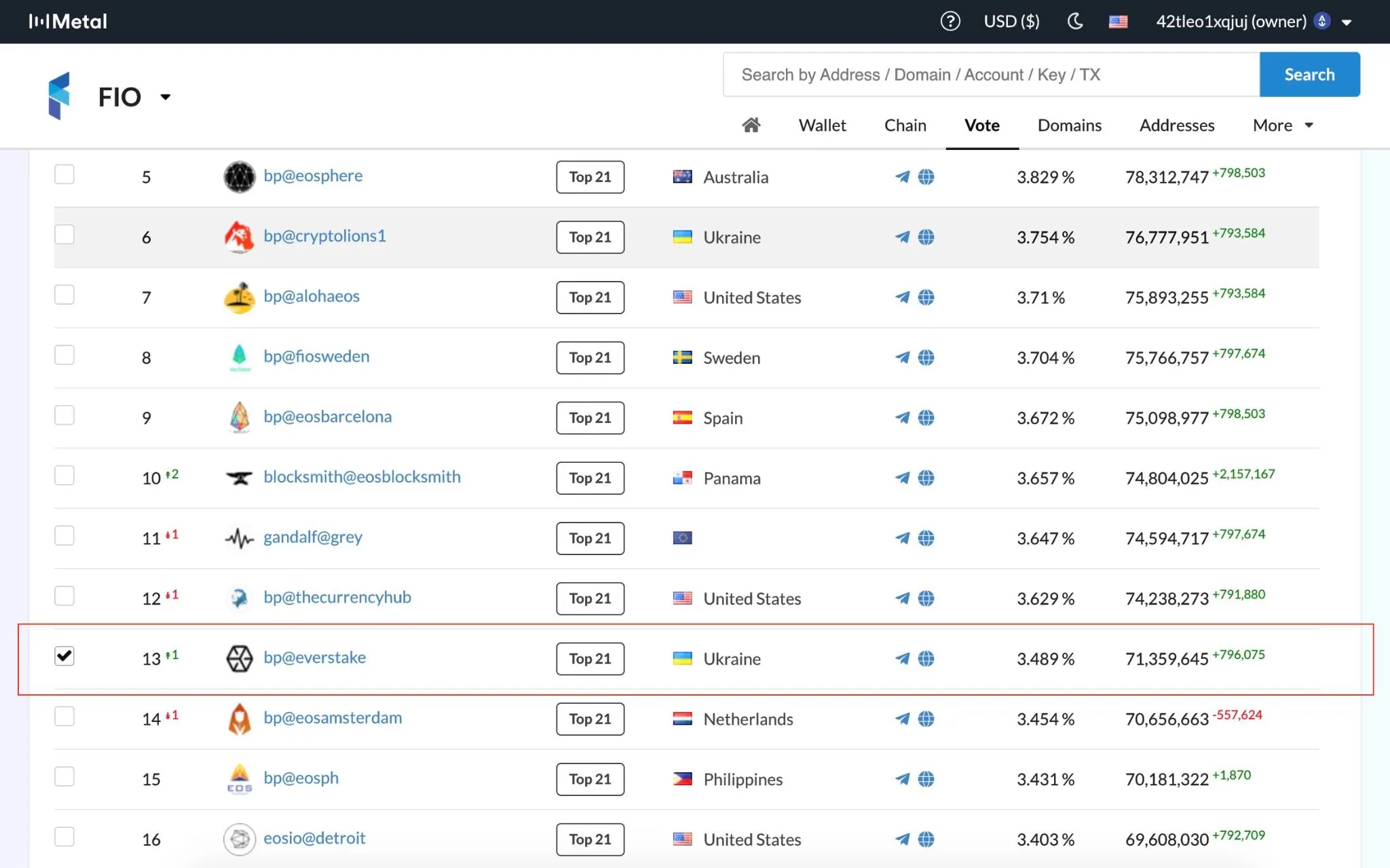Open Telegram link for bp@eosph
This screenshot has width=1390, height=868.
point(902,779)
